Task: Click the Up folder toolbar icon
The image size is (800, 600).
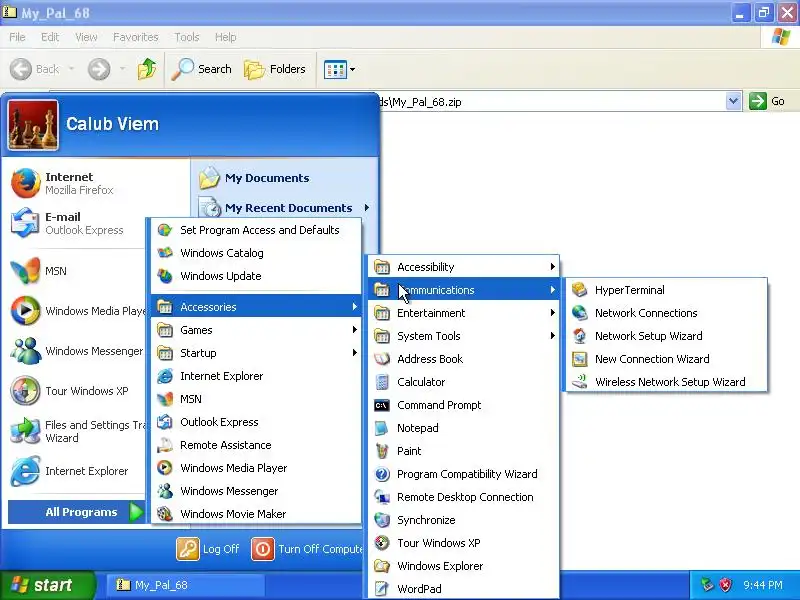Action: point(147,69)
